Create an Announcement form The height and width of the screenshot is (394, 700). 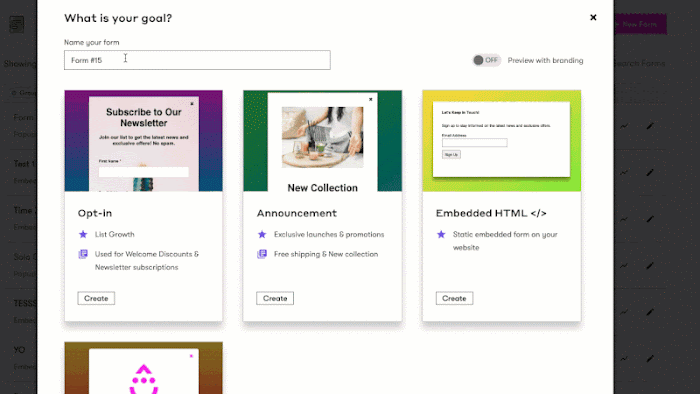275,298
